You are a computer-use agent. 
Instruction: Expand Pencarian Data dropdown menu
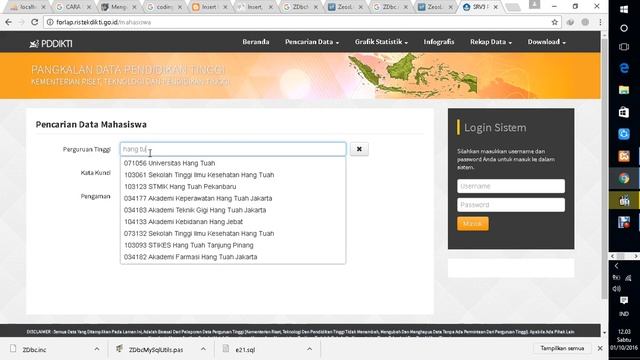click(312, 42)
